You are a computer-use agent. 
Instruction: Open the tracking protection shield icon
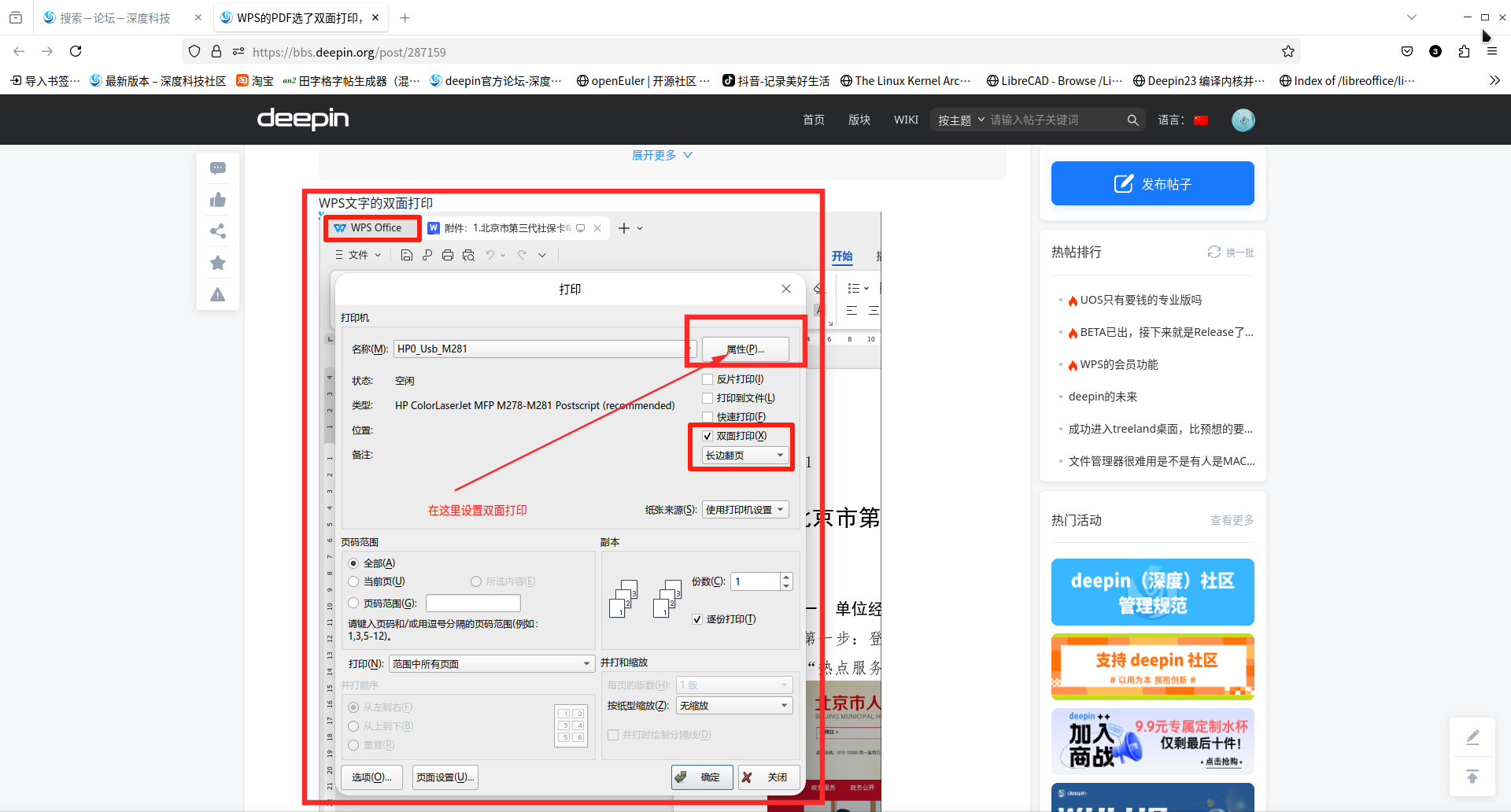click(194, 51)
